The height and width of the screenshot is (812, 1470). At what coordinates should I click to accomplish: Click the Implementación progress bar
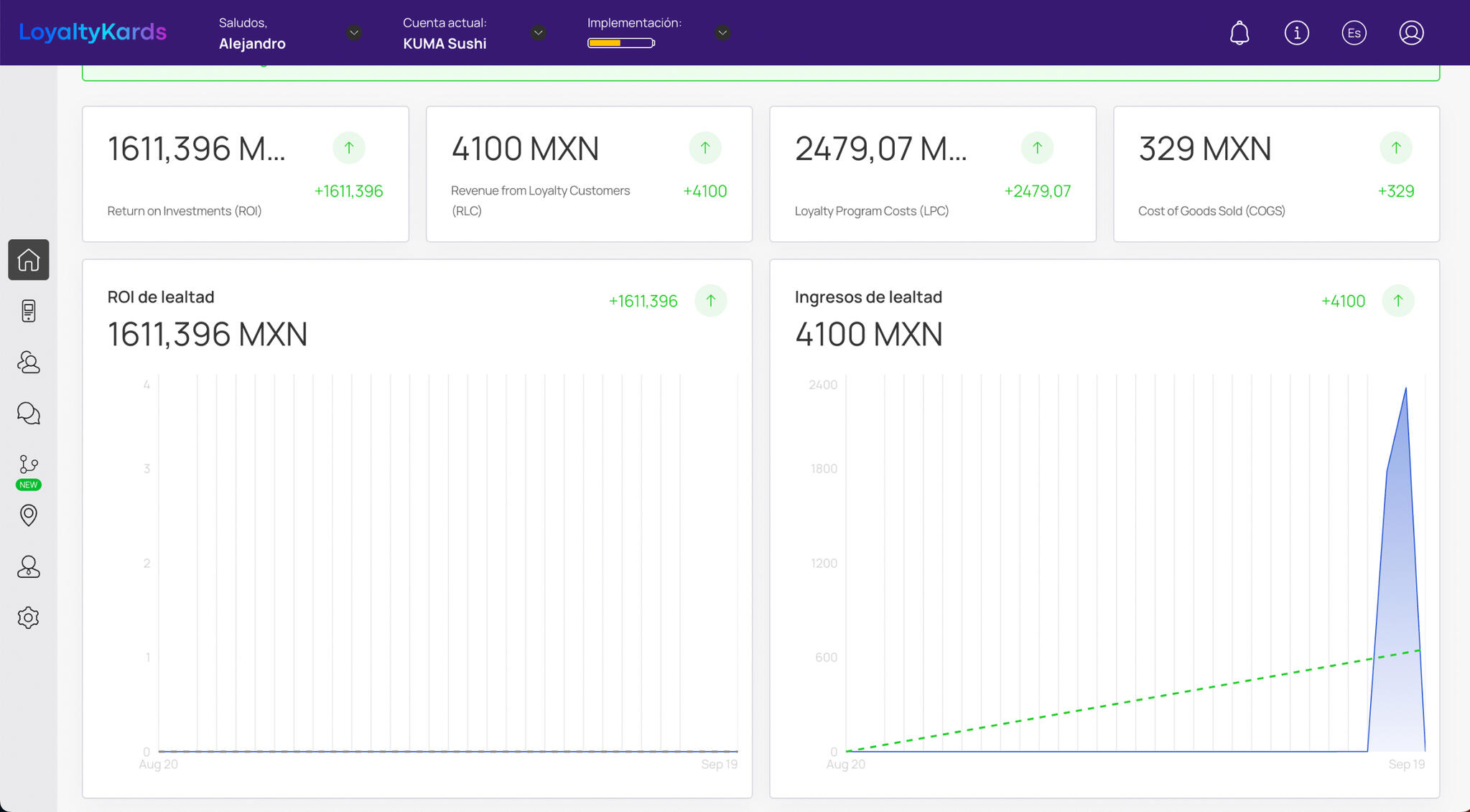pos(620,43)
